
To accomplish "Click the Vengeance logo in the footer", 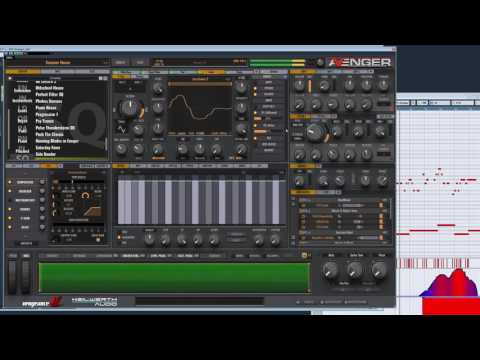I will pyautogui.click(x=42, y=302).
